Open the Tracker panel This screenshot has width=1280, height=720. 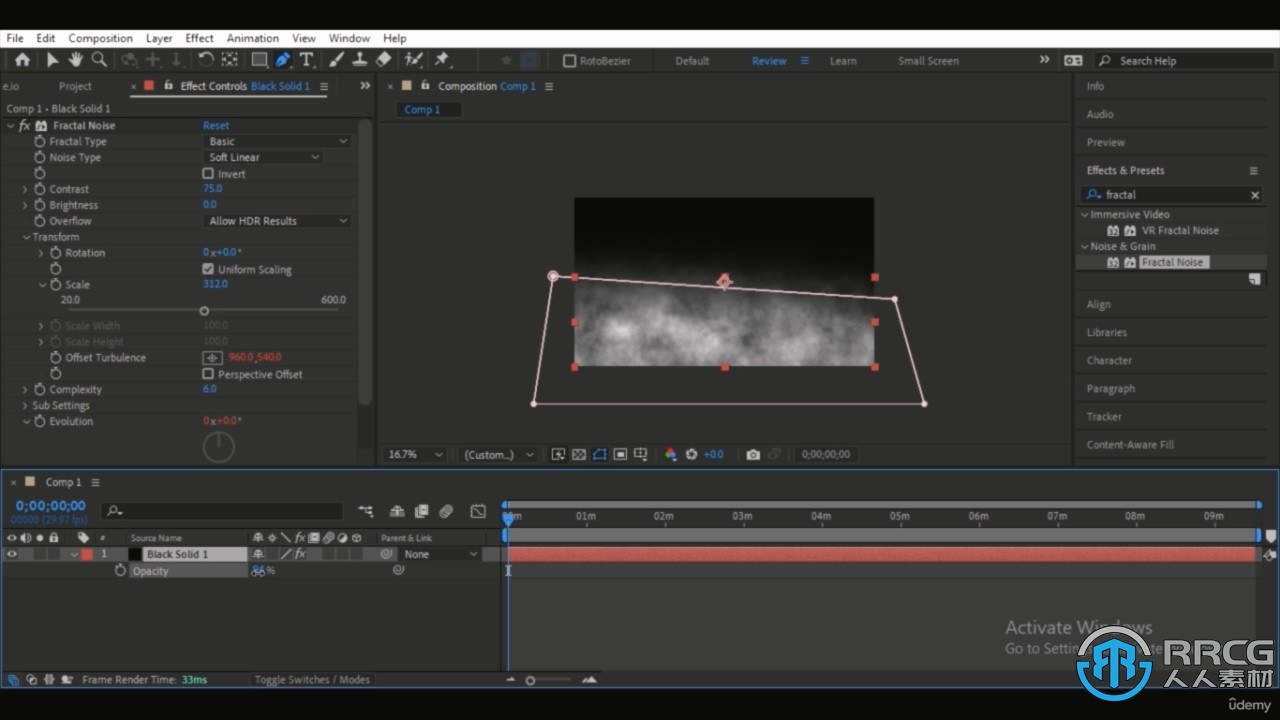[1104, 416]
